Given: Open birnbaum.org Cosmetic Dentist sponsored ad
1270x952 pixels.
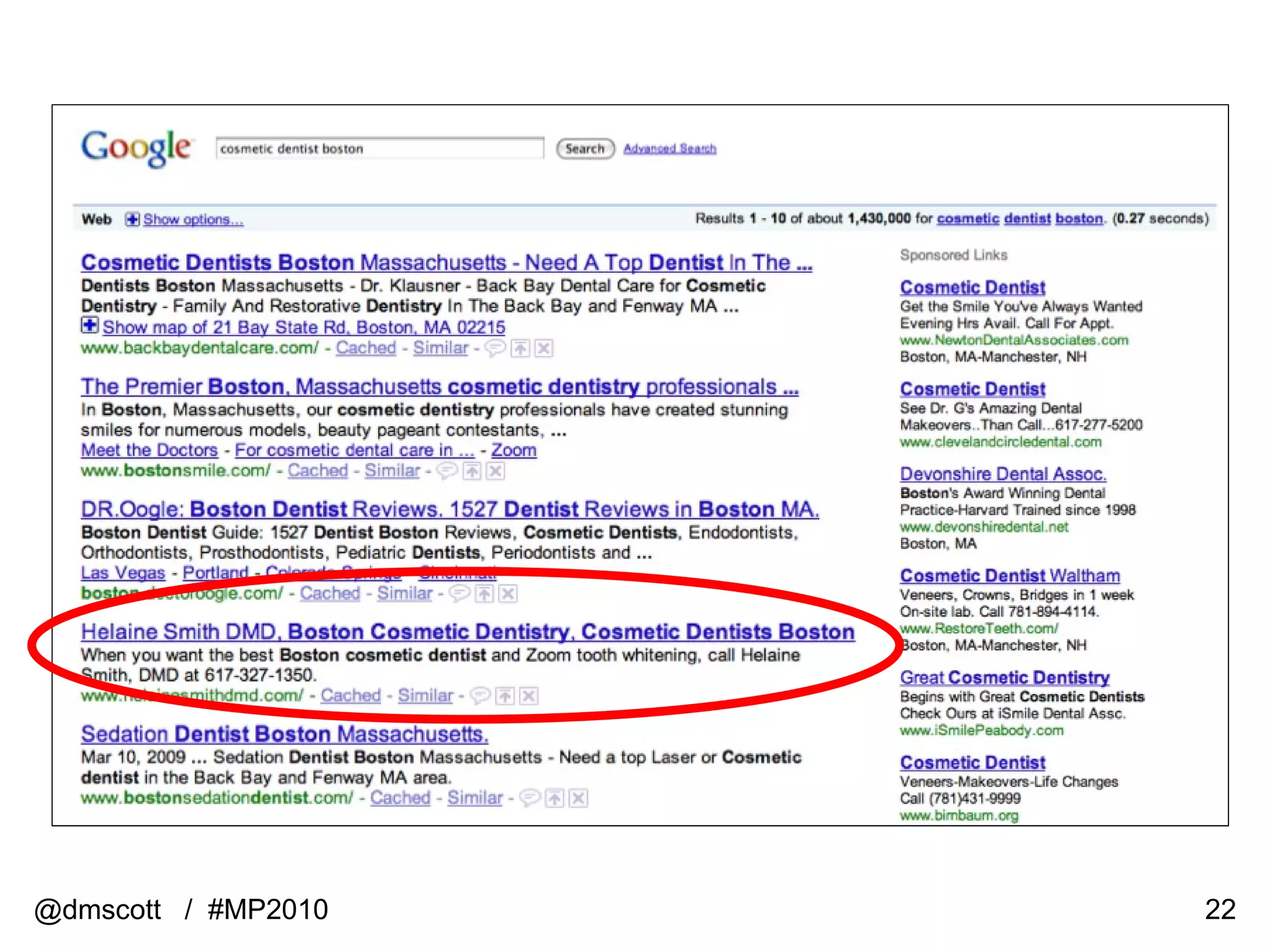Looking at the screenshot, I should [x=972, y=762].
